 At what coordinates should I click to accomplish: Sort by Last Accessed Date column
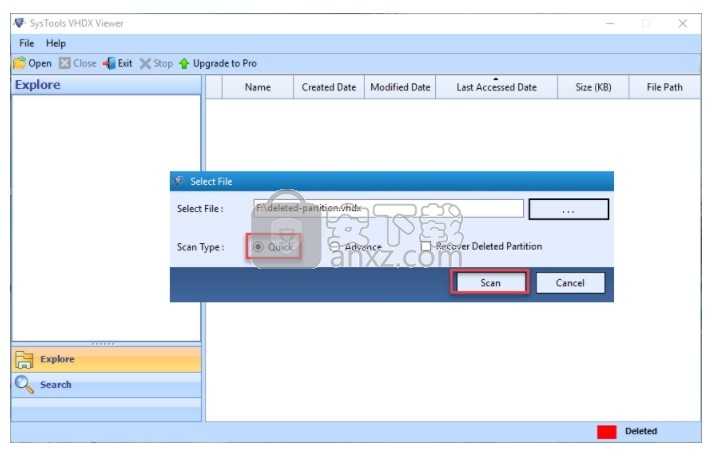coord(497,87)
